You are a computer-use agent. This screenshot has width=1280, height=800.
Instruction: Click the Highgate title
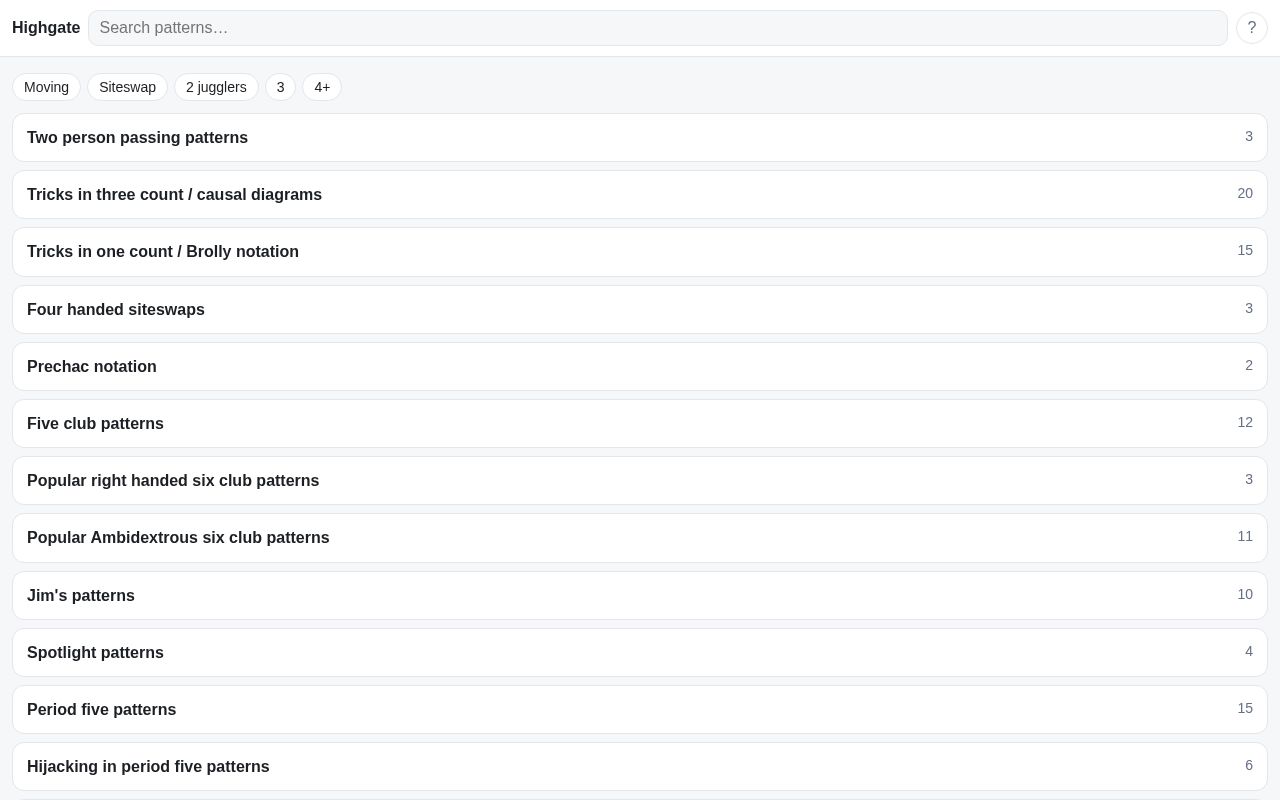[x=46, y=28]
